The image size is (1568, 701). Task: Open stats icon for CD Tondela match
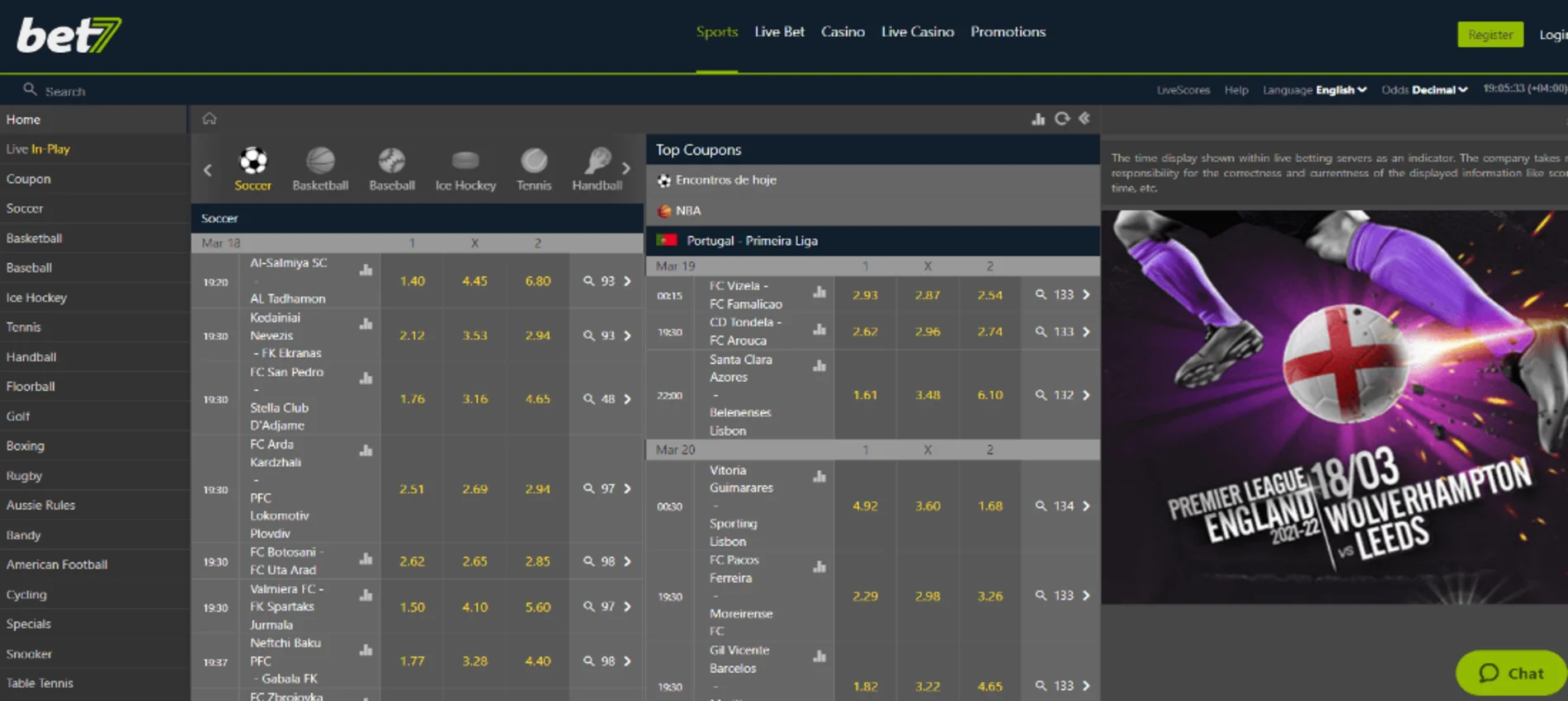(819, 329)
